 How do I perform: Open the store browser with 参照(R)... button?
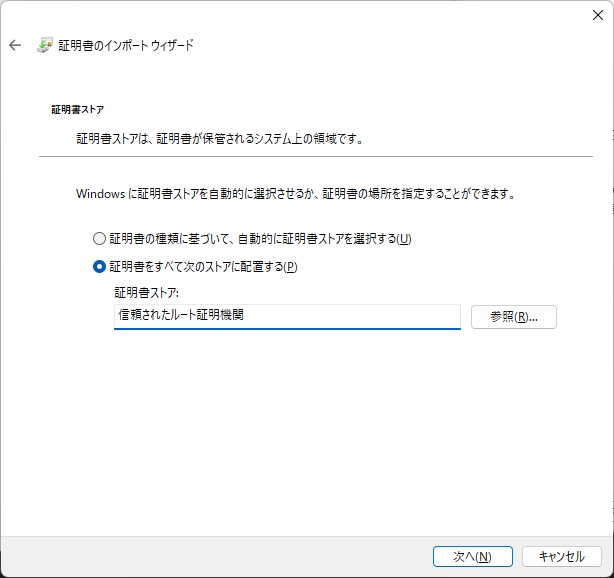[513, 316]
